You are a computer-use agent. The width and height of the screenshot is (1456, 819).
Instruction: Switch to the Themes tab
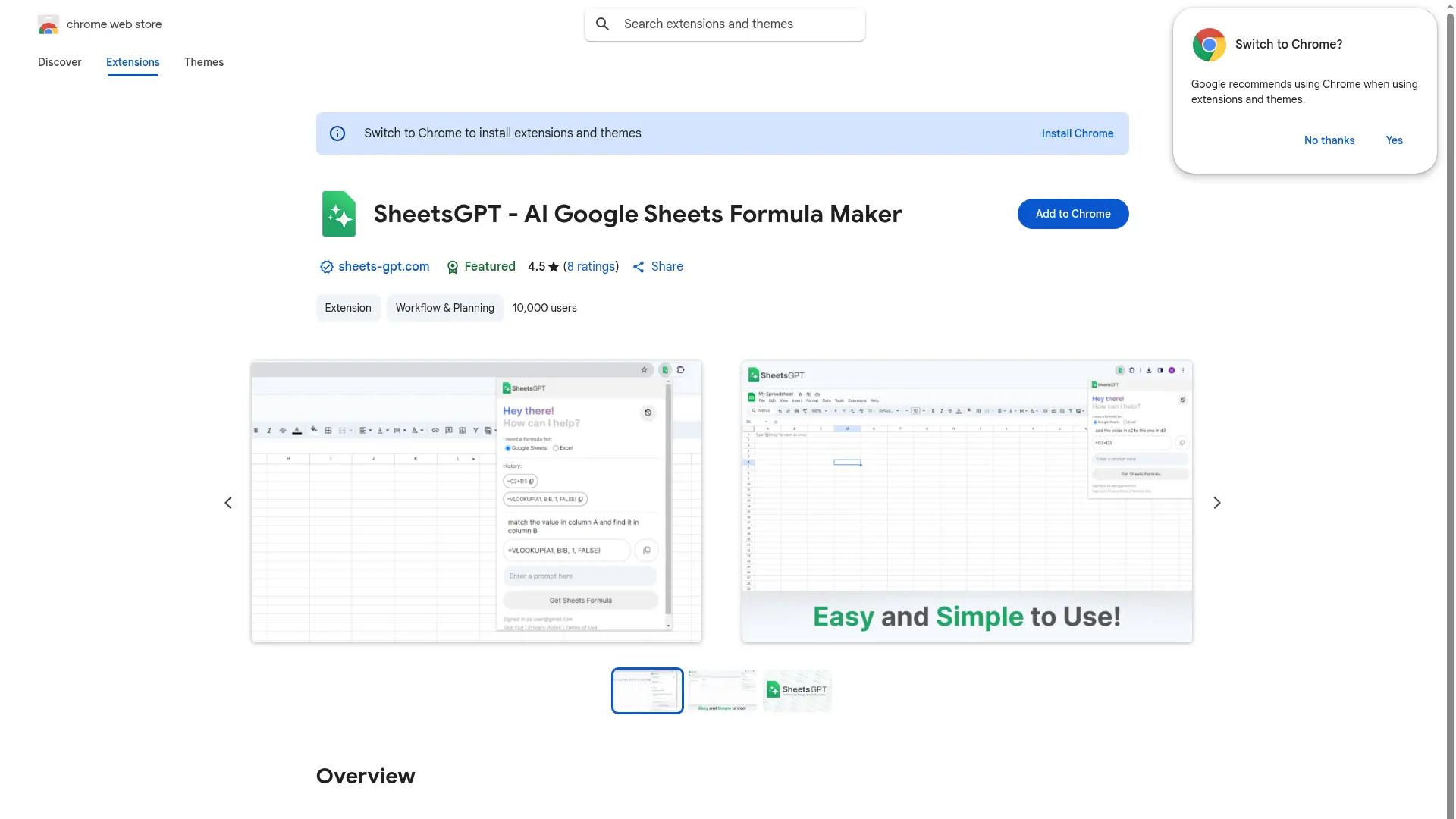[203, 62]
